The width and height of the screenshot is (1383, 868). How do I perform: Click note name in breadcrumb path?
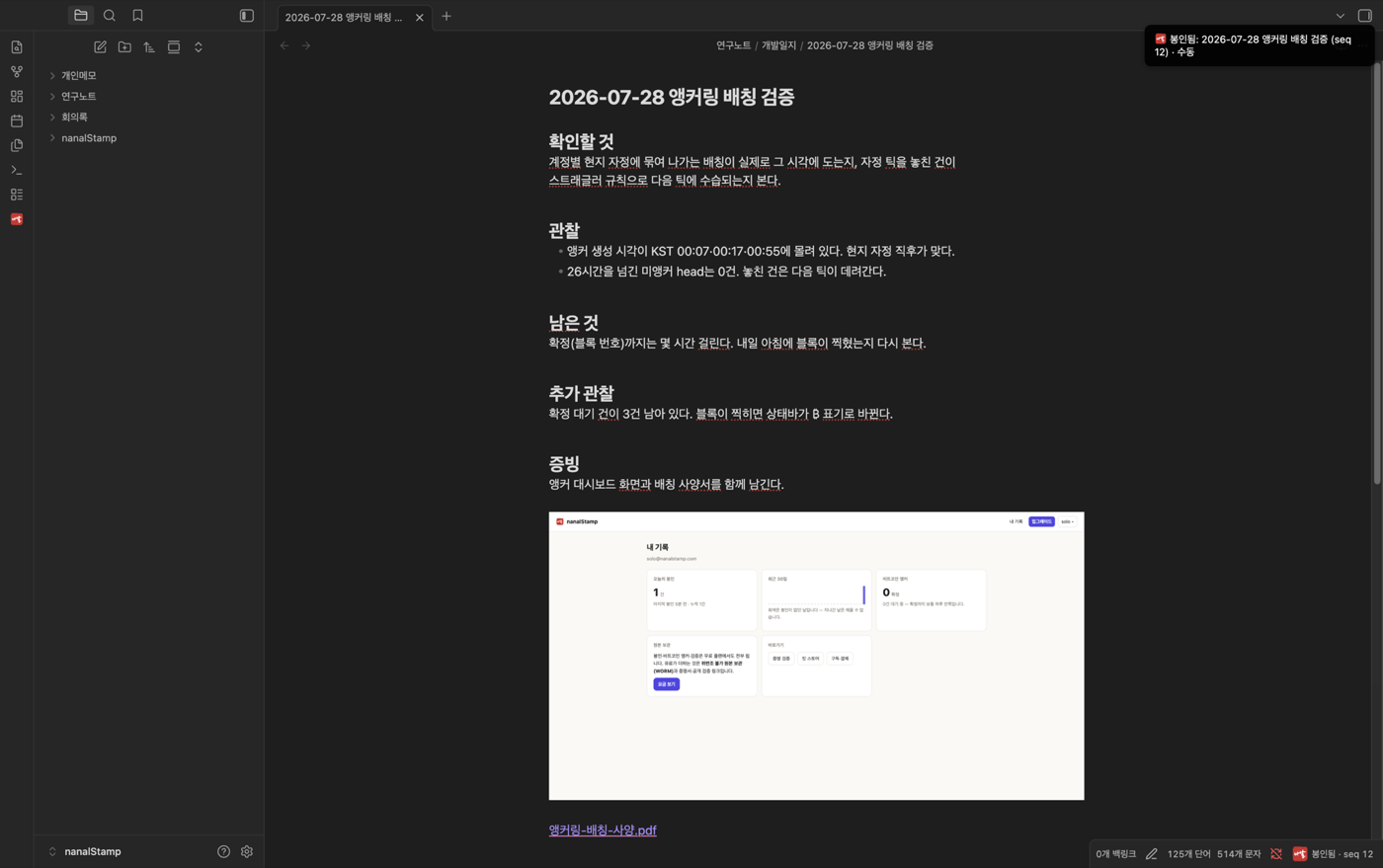pos(870,45)
